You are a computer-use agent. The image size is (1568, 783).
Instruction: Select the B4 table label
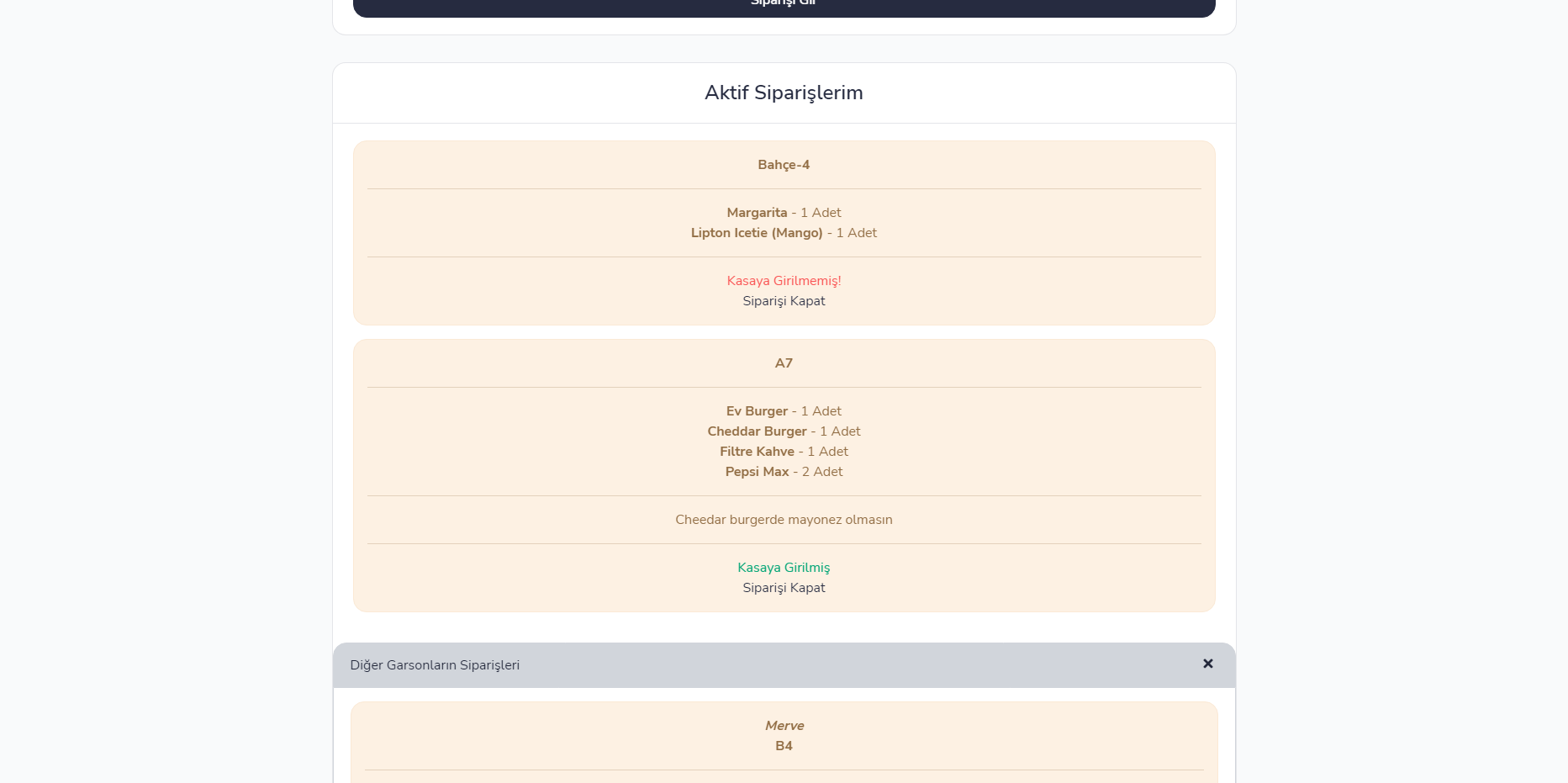[784, 746]
